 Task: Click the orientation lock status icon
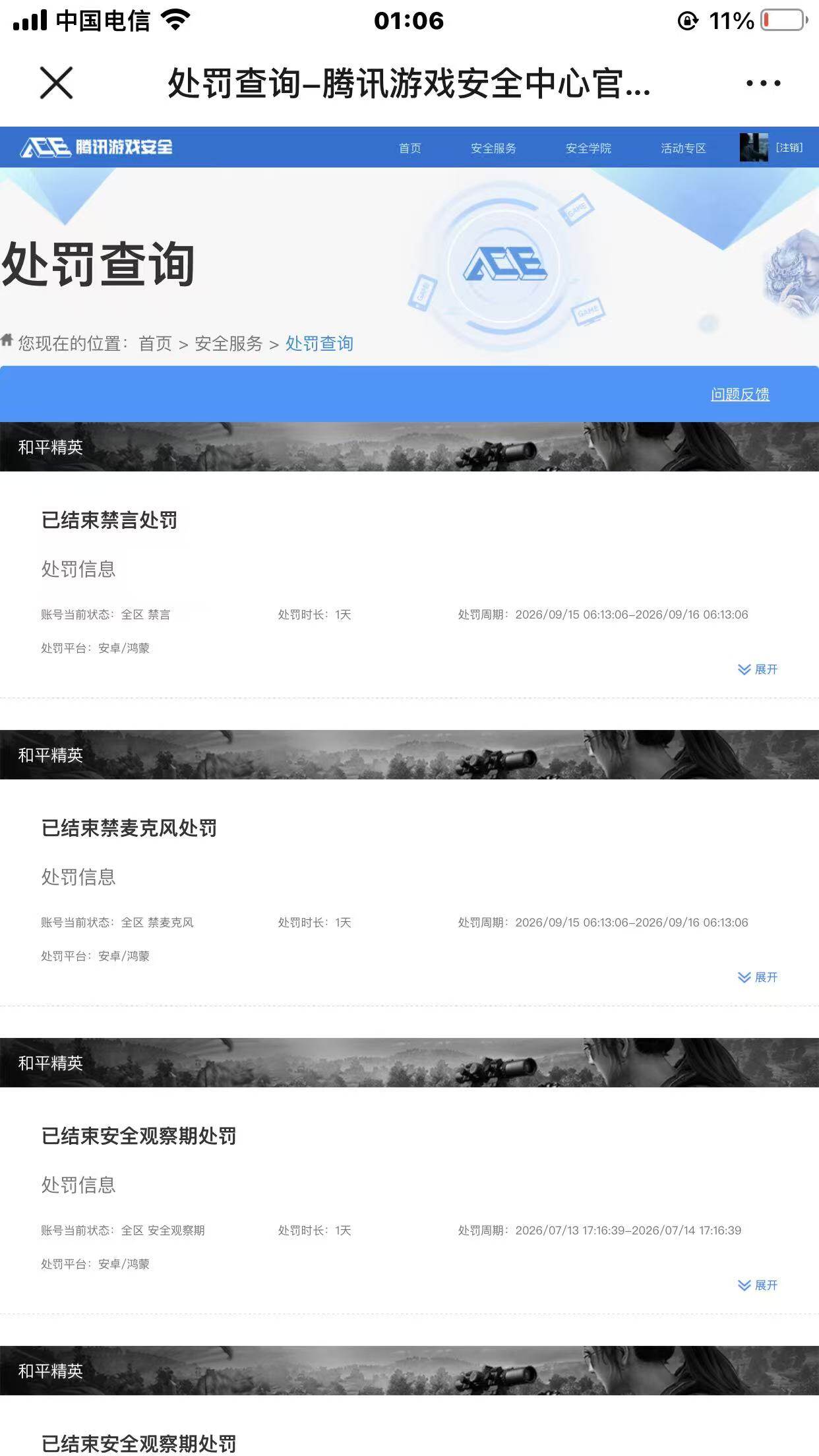(688, 21)
